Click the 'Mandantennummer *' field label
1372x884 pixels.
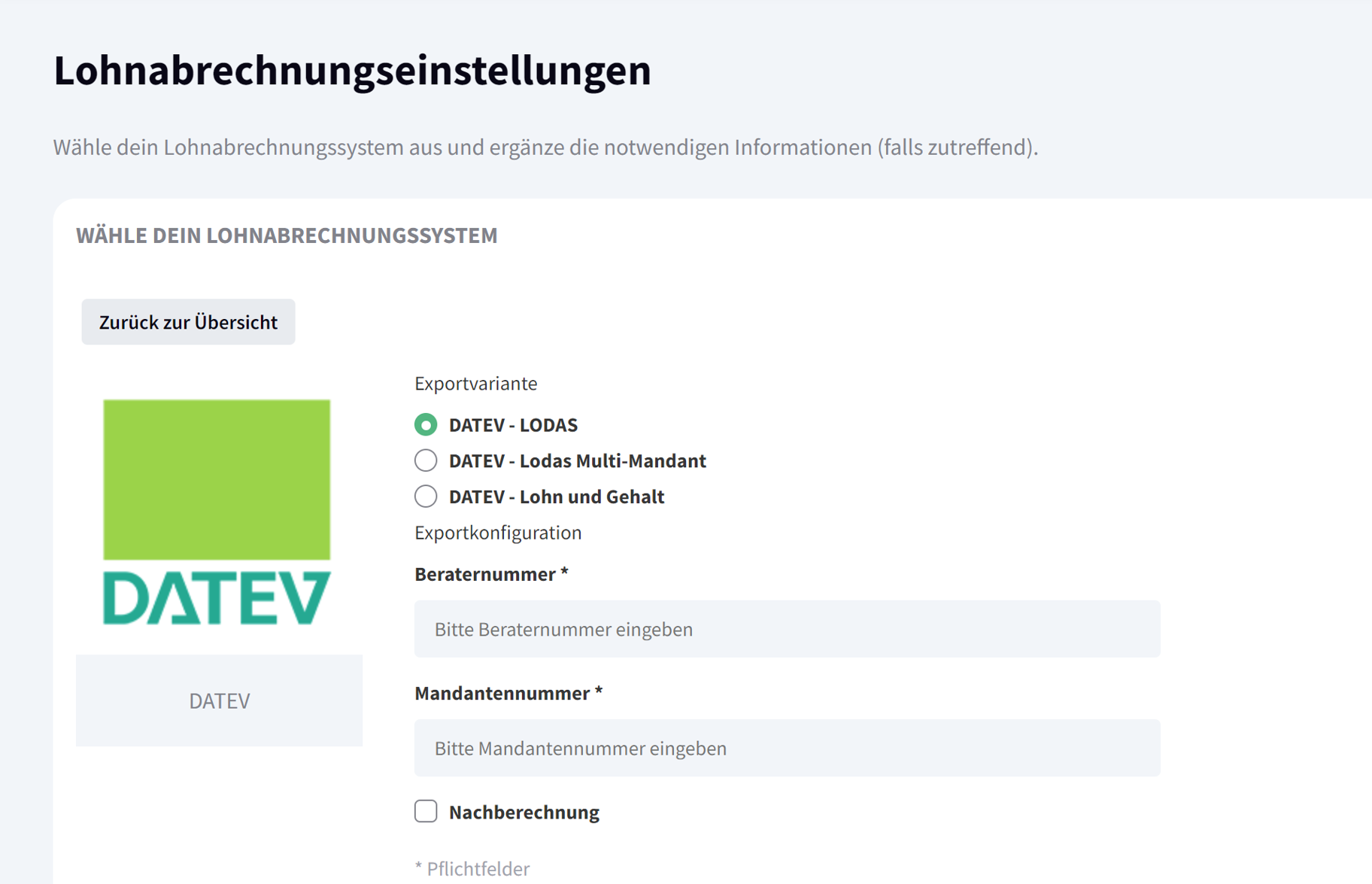[508, 693]
